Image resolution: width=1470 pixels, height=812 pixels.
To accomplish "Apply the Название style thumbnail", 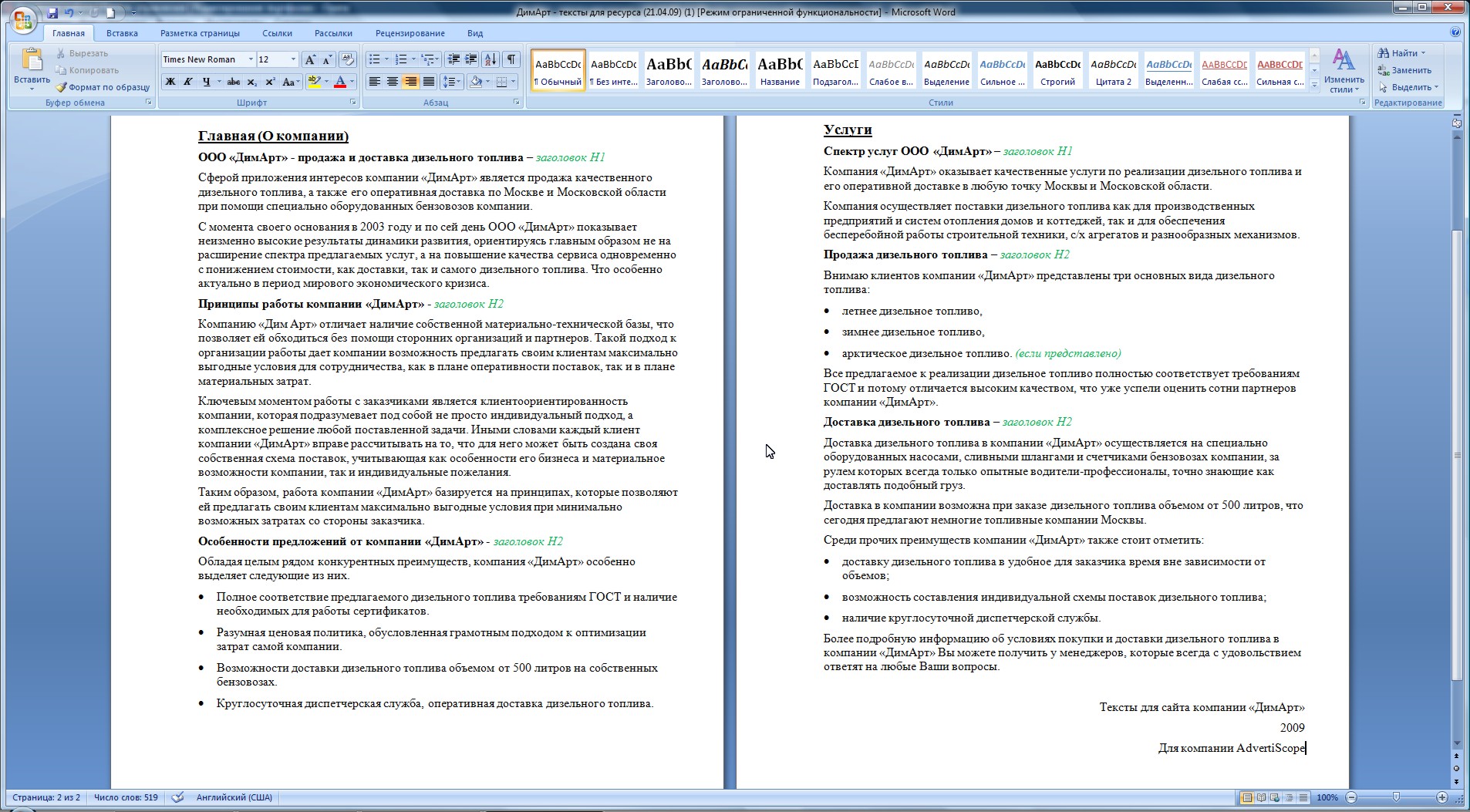I will [x=779, y=70].
